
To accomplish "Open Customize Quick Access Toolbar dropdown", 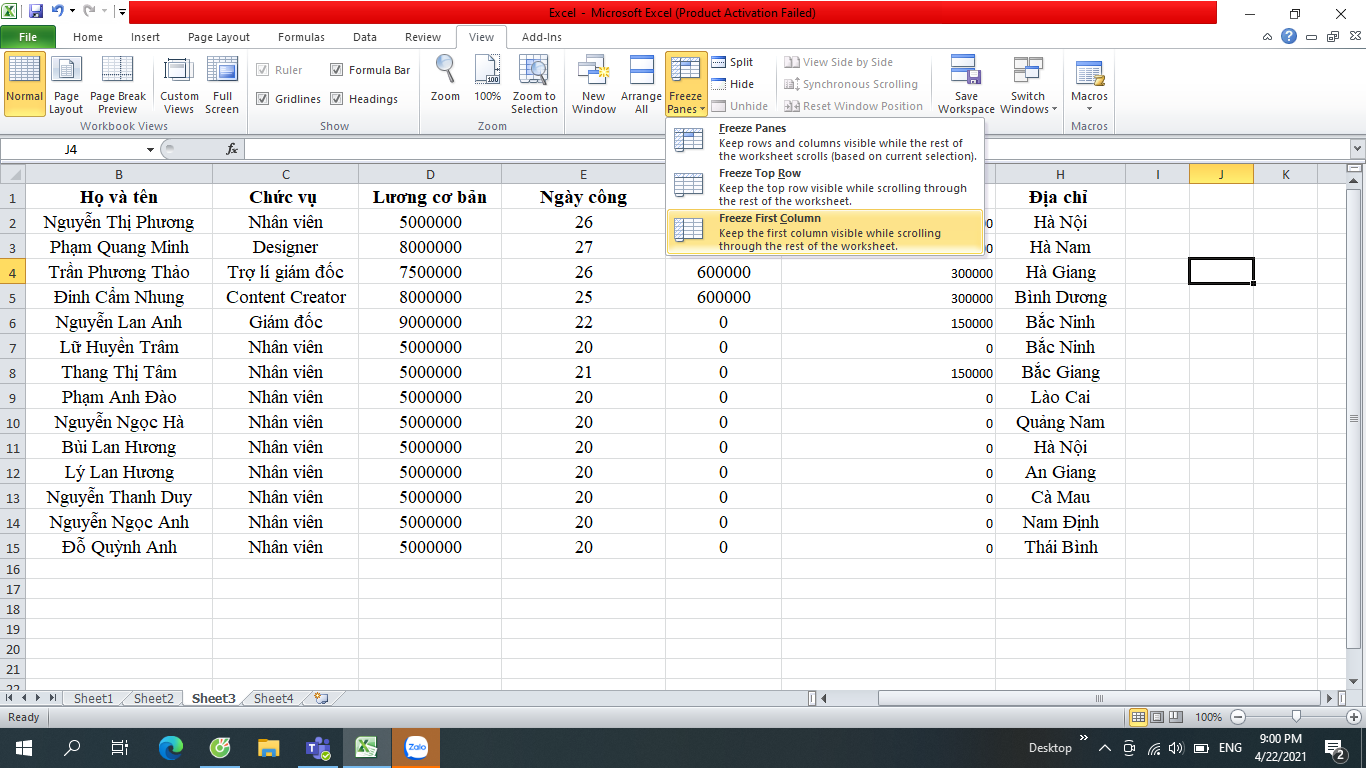I will [122, 12].
